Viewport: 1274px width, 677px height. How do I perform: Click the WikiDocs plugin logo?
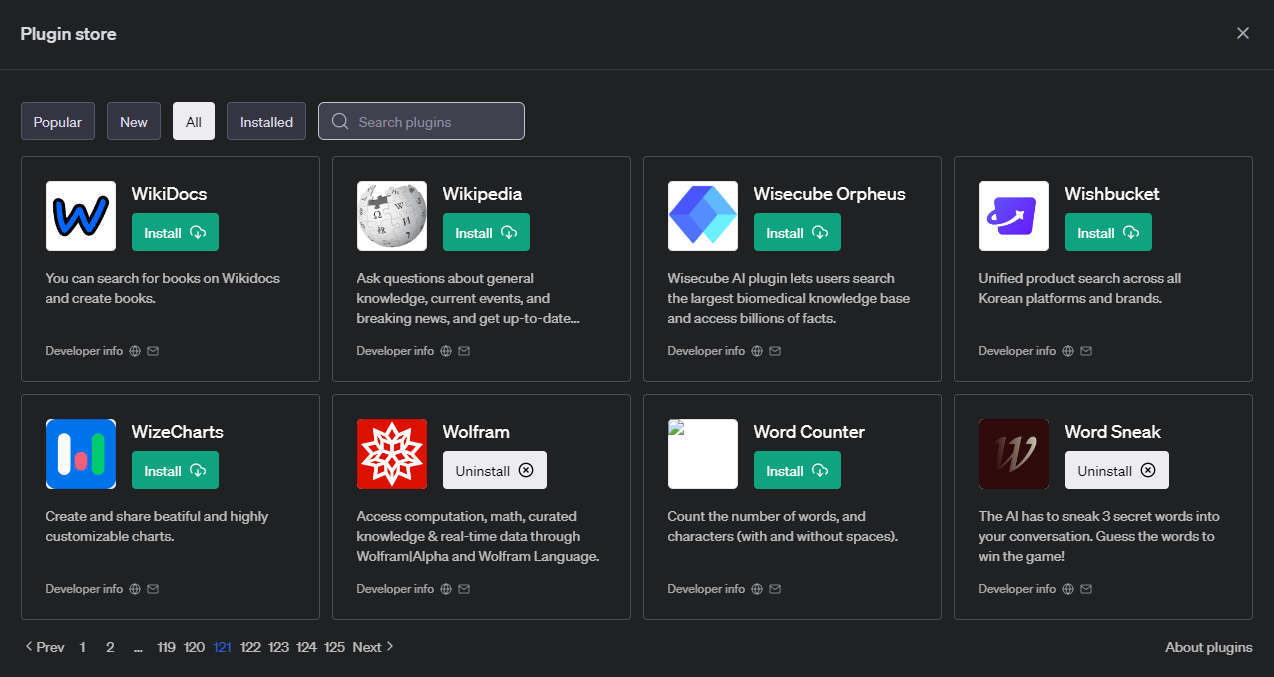[x=81, y=216]
